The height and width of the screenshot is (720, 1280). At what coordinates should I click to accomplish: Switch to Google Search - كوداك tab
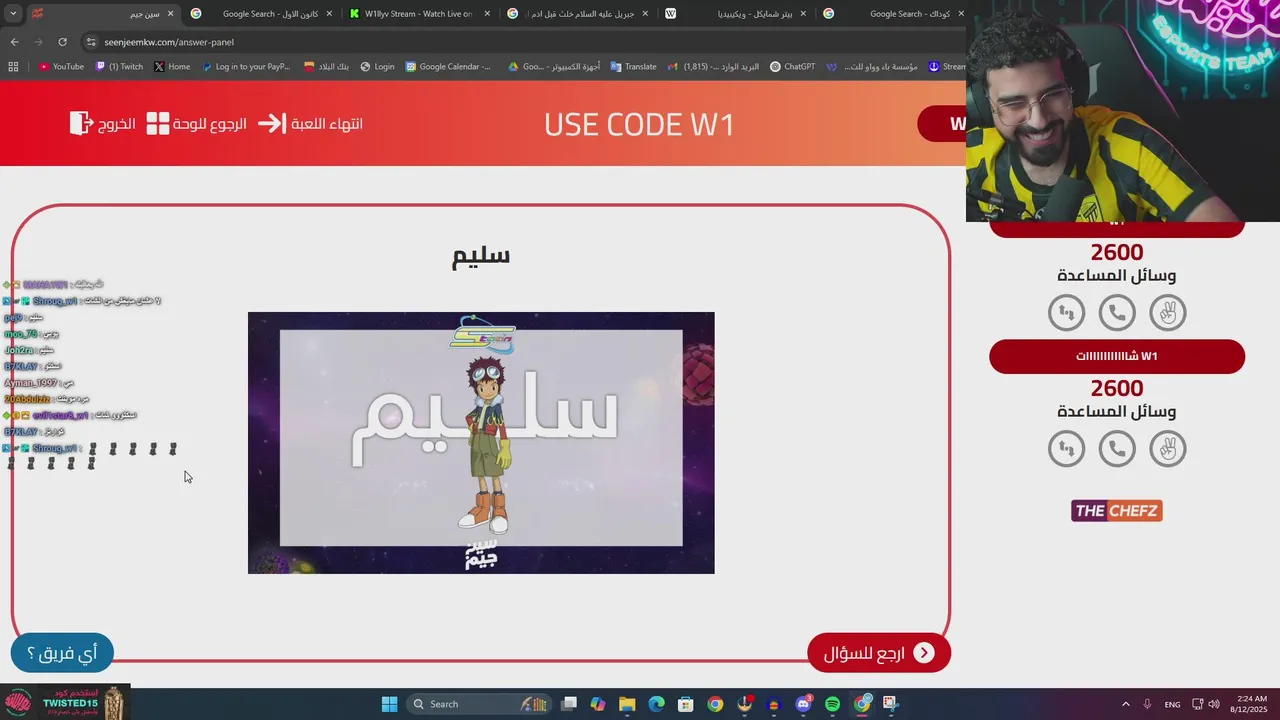coord(893,14)
